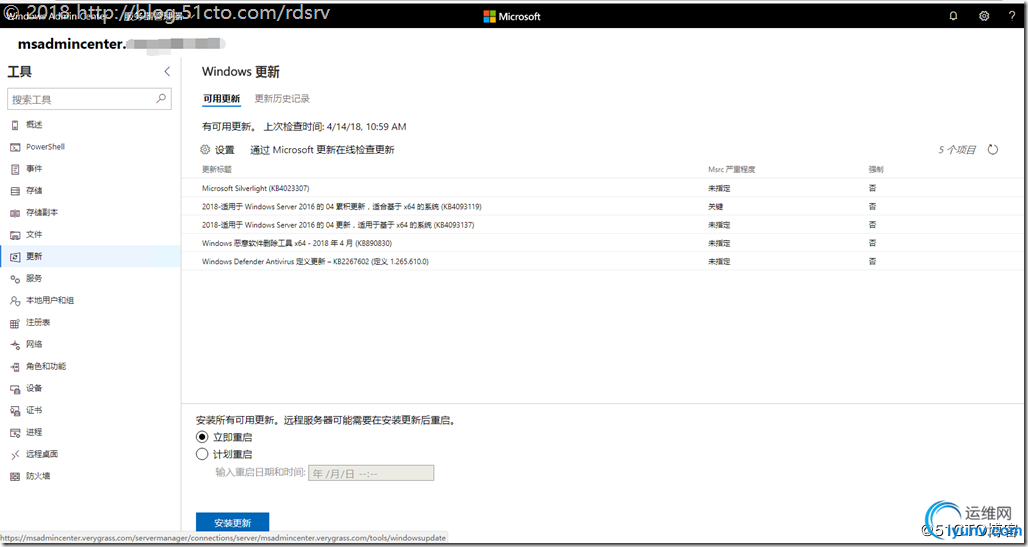Viewport: 1028px width, 547px height.
Task: Open 角色和功能 roles and features icon
Action: tap(15, 367)
